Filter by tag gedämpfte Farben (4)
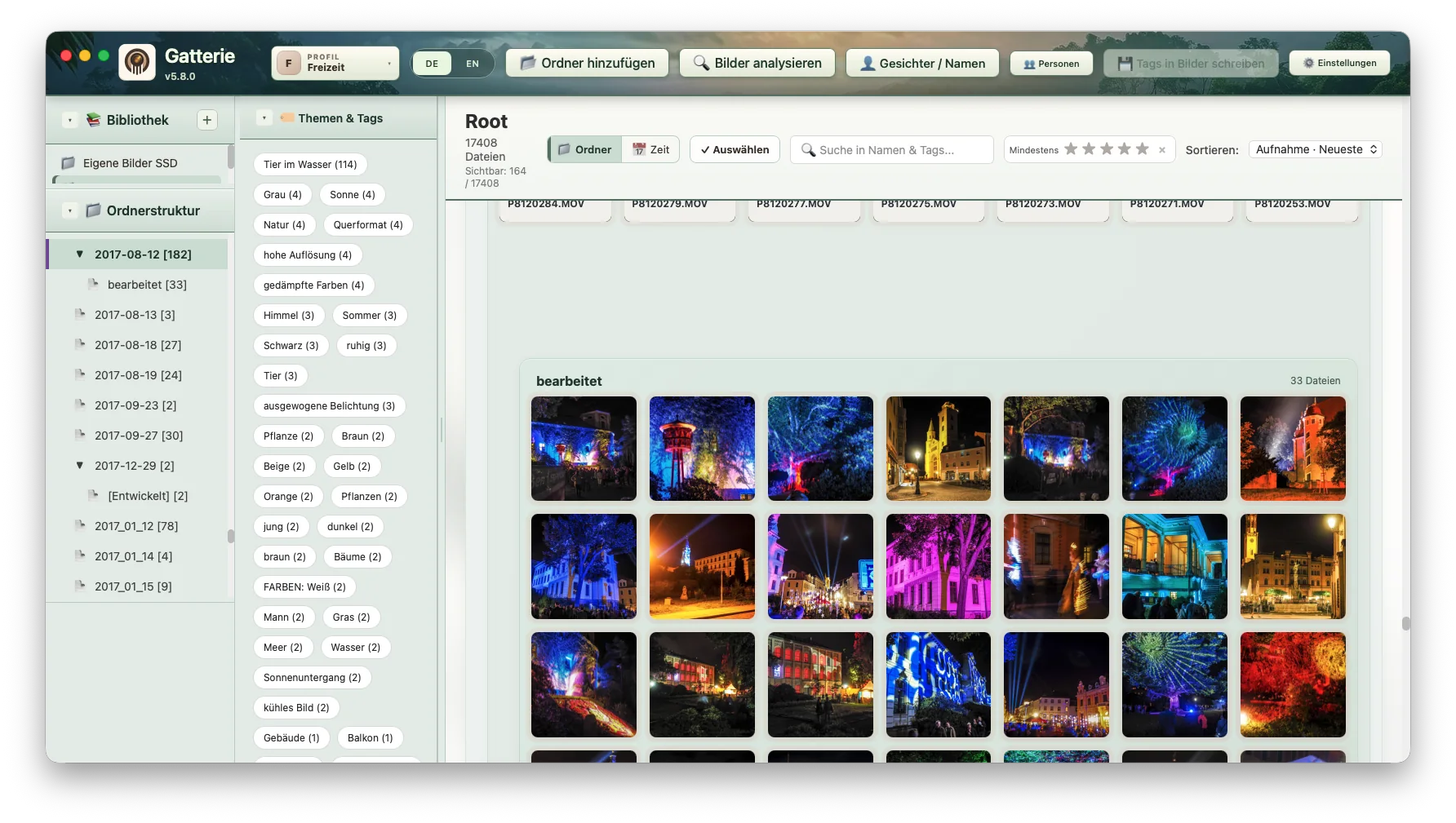The height and width of the screenshot is (823, 1456). (314, 285)
